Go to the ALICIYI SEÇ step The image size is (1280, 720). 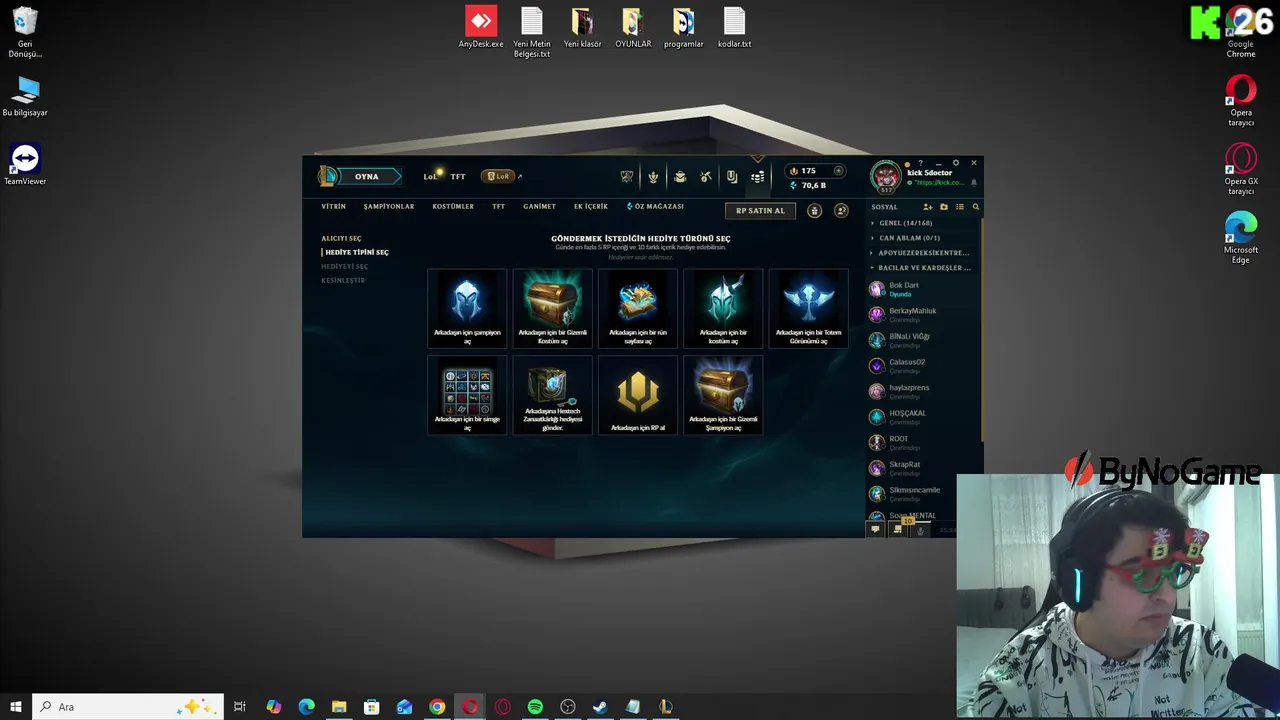click(x=341, y=239)
